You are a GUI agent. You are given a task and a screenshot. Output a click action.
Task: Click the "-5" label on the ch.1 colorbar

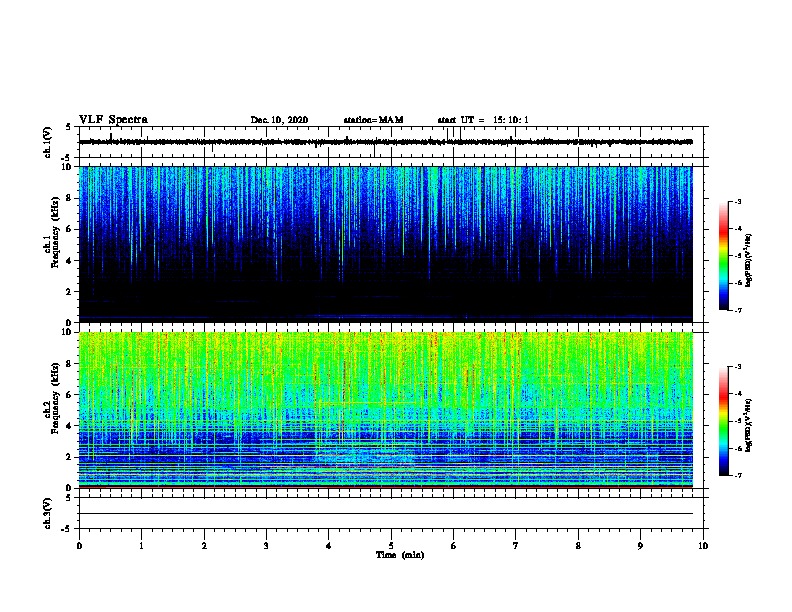coord(737,256)
